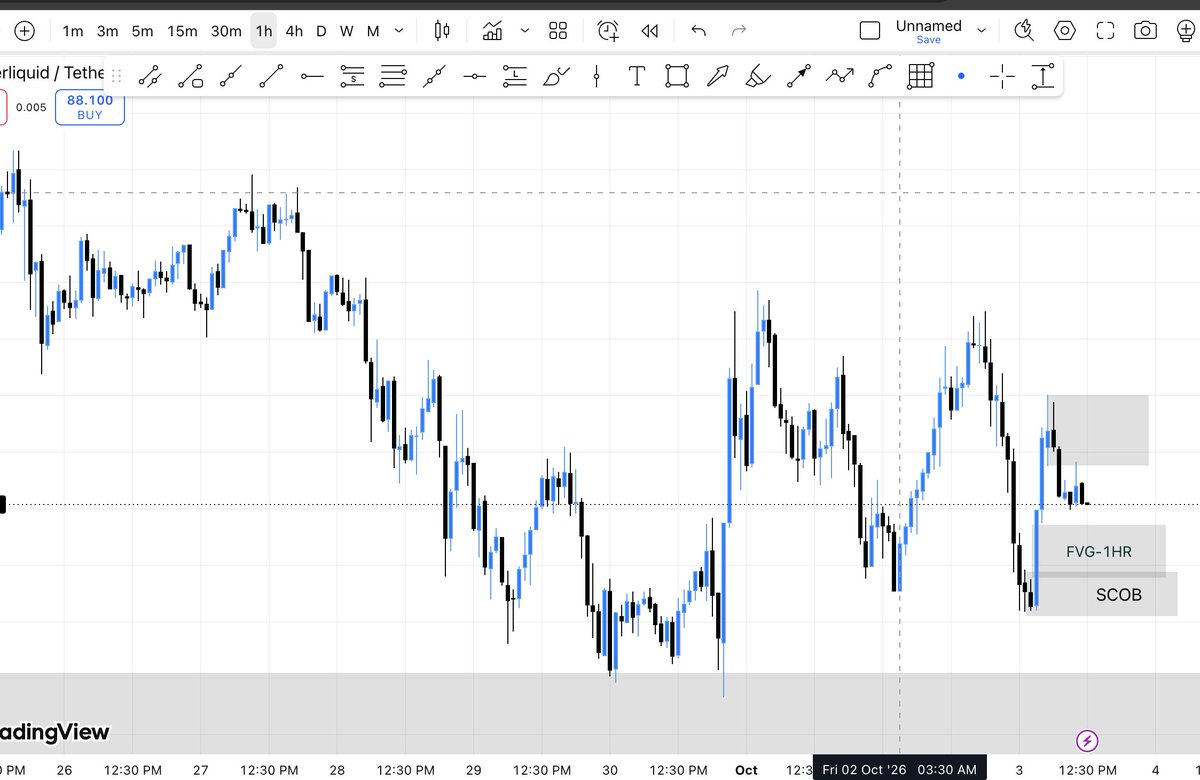Select the zigzag Path arrow tool
This screenshot has width=1200, height=780.
(x=839, y=76)
